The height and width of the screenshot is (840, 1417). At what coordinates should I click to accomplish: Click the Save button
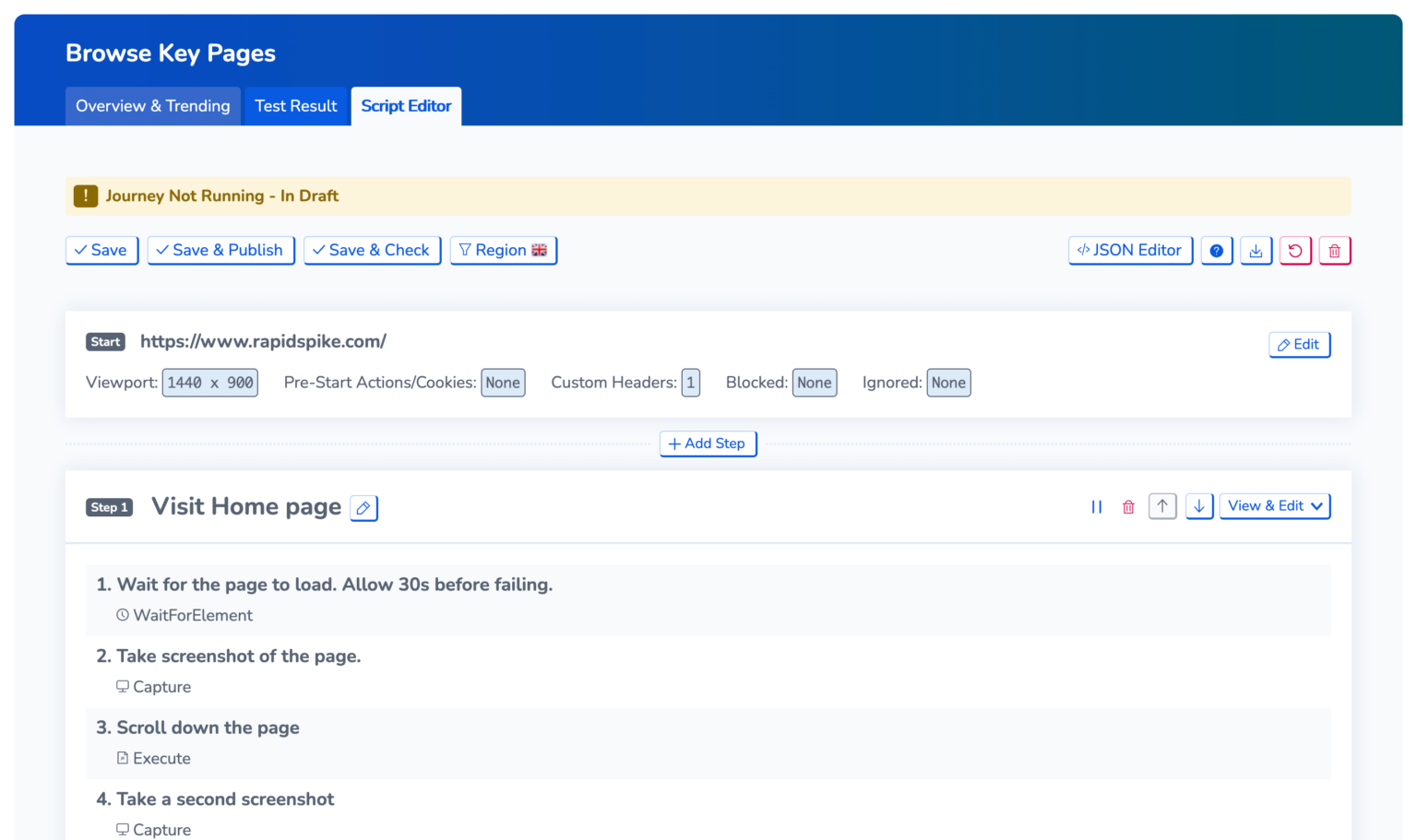click(x=101, y=251)
